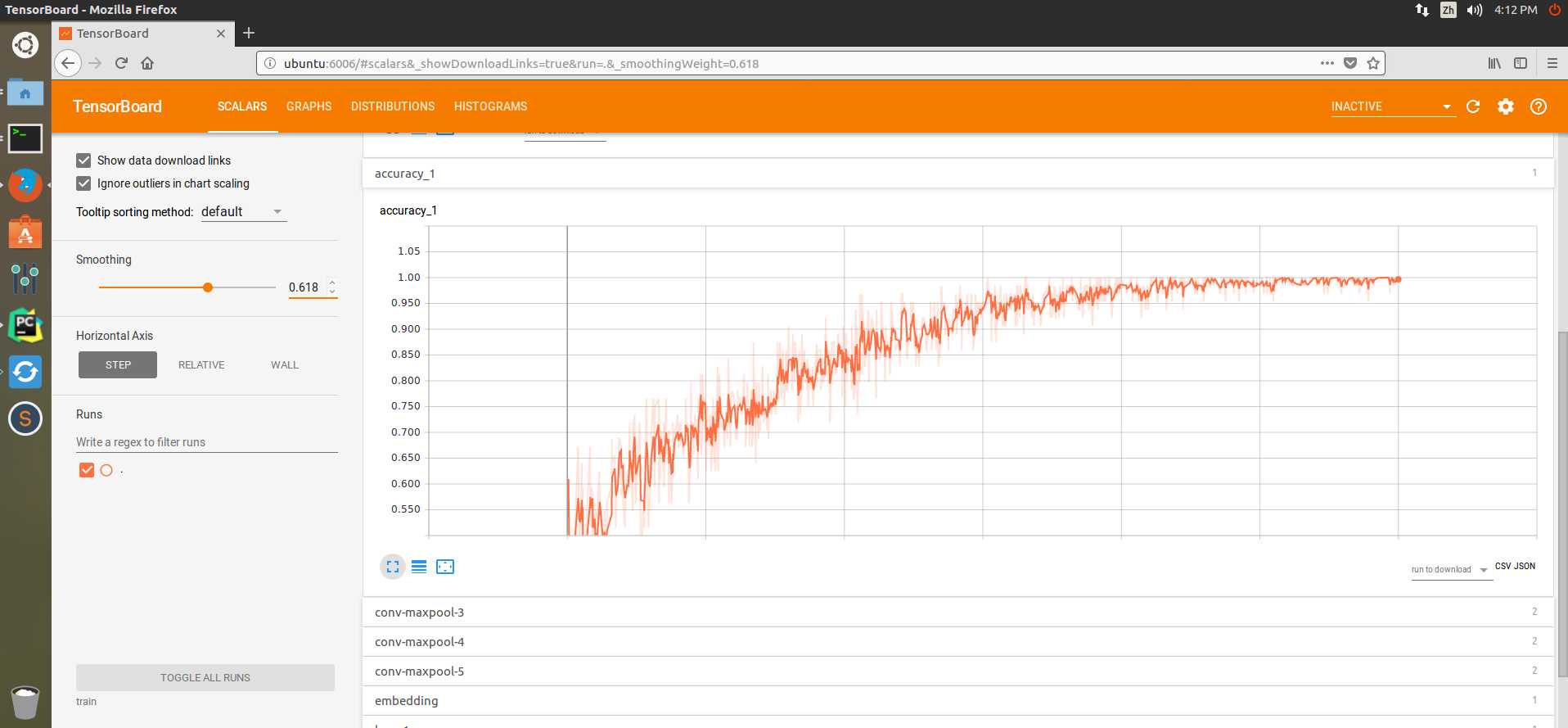Open page actions ellipsis menu
The height and width of the screenshot is (728, 1568).
[1327, 63]
